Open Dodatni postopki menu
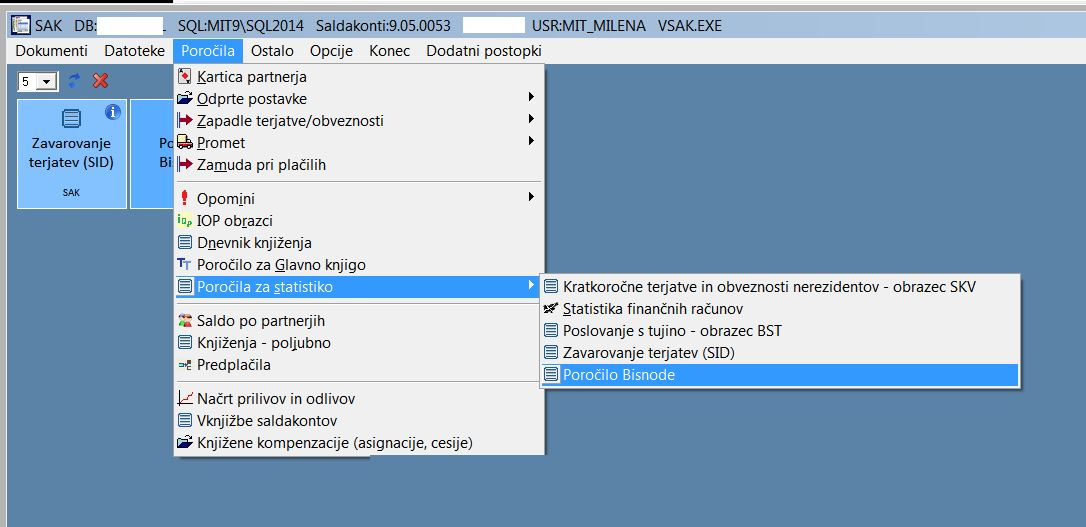 tap(483, 51)
